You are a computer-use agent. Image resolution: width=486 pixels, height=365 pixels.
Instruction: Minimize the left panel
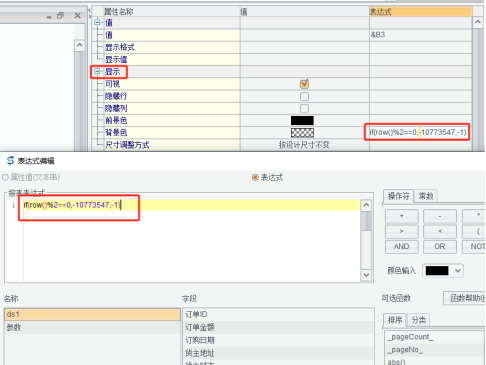49,16
